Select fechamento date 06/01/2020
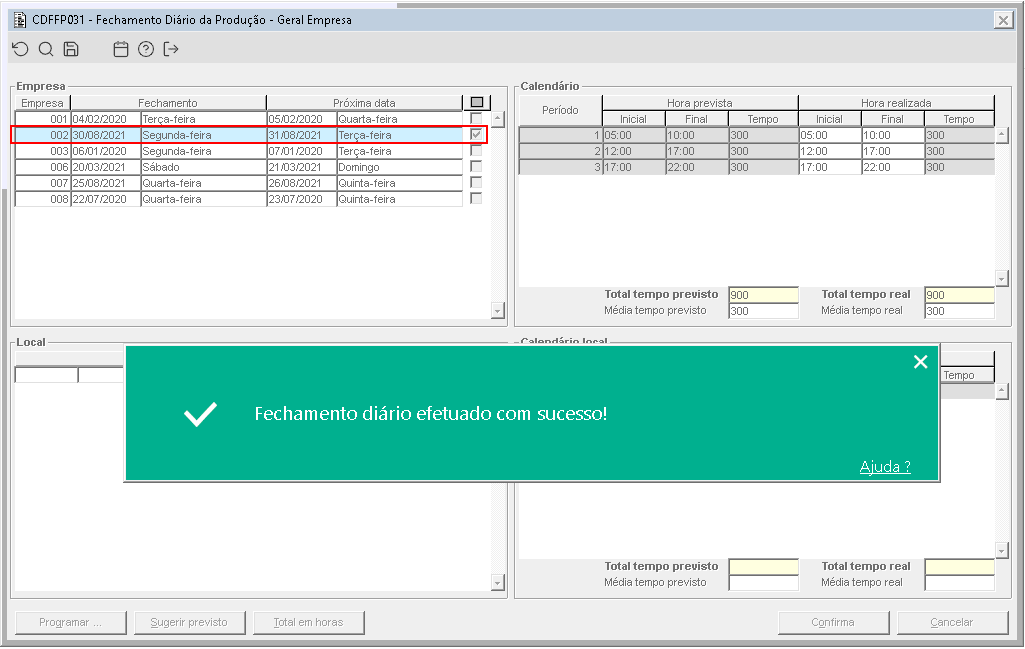 point(105,151)
